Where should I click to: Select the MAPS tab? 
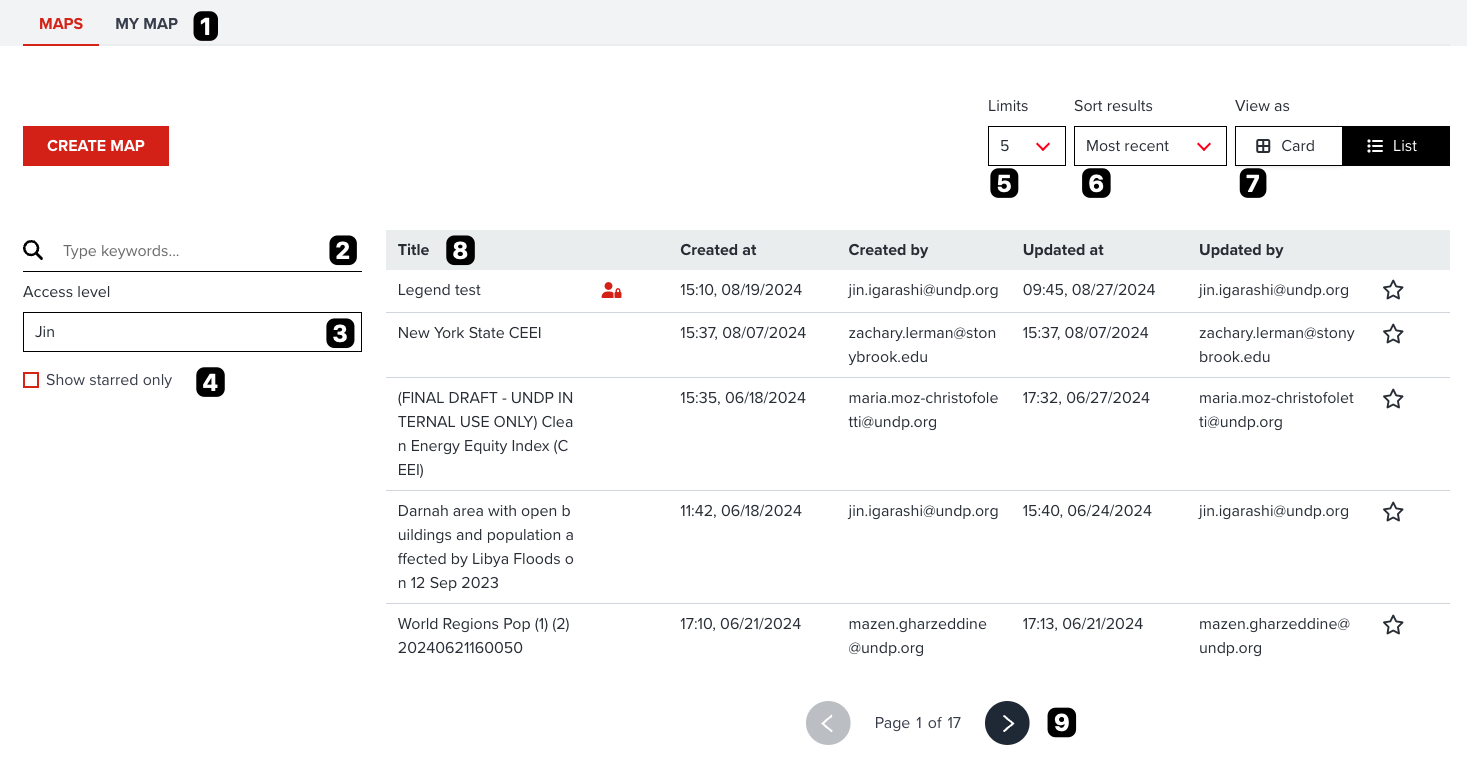pyautogui.click(x=60, y=23)
